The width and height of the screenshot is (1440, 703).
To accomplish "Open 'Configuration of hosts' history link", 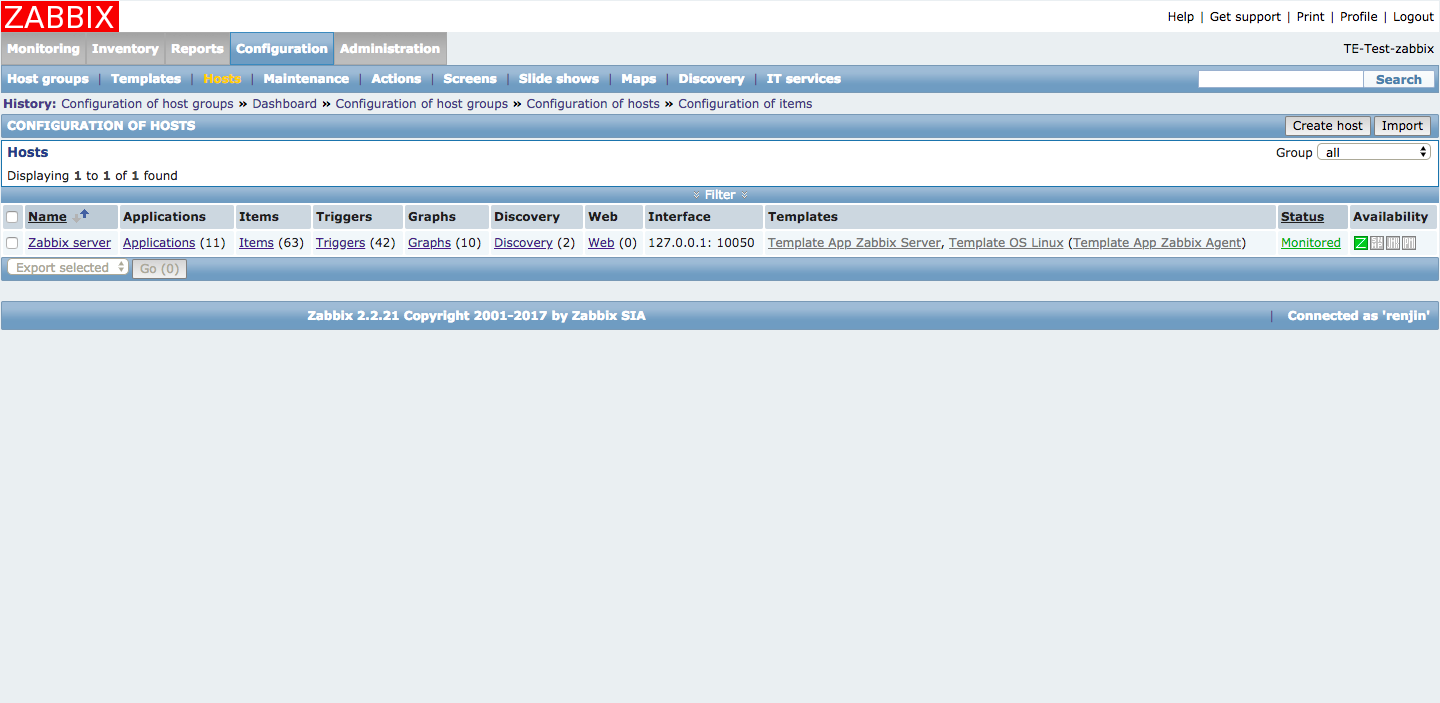I will (x=593, y=104).
